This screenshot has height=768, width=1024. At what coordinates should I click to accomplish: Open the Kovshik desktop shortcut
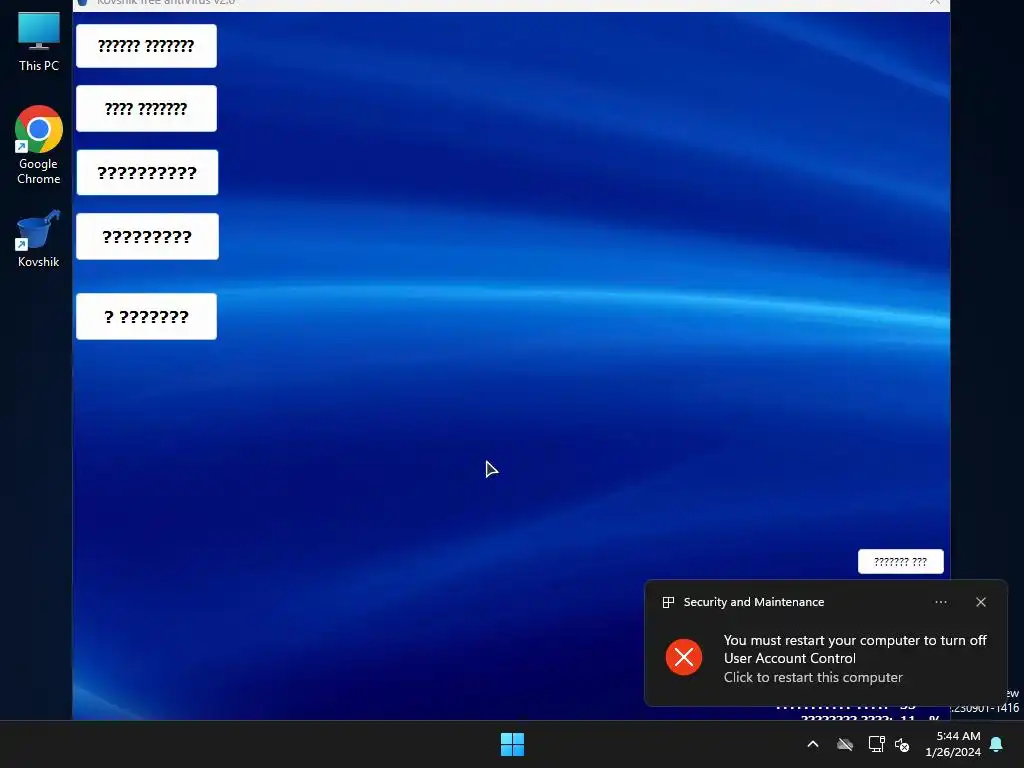(39, 238)
